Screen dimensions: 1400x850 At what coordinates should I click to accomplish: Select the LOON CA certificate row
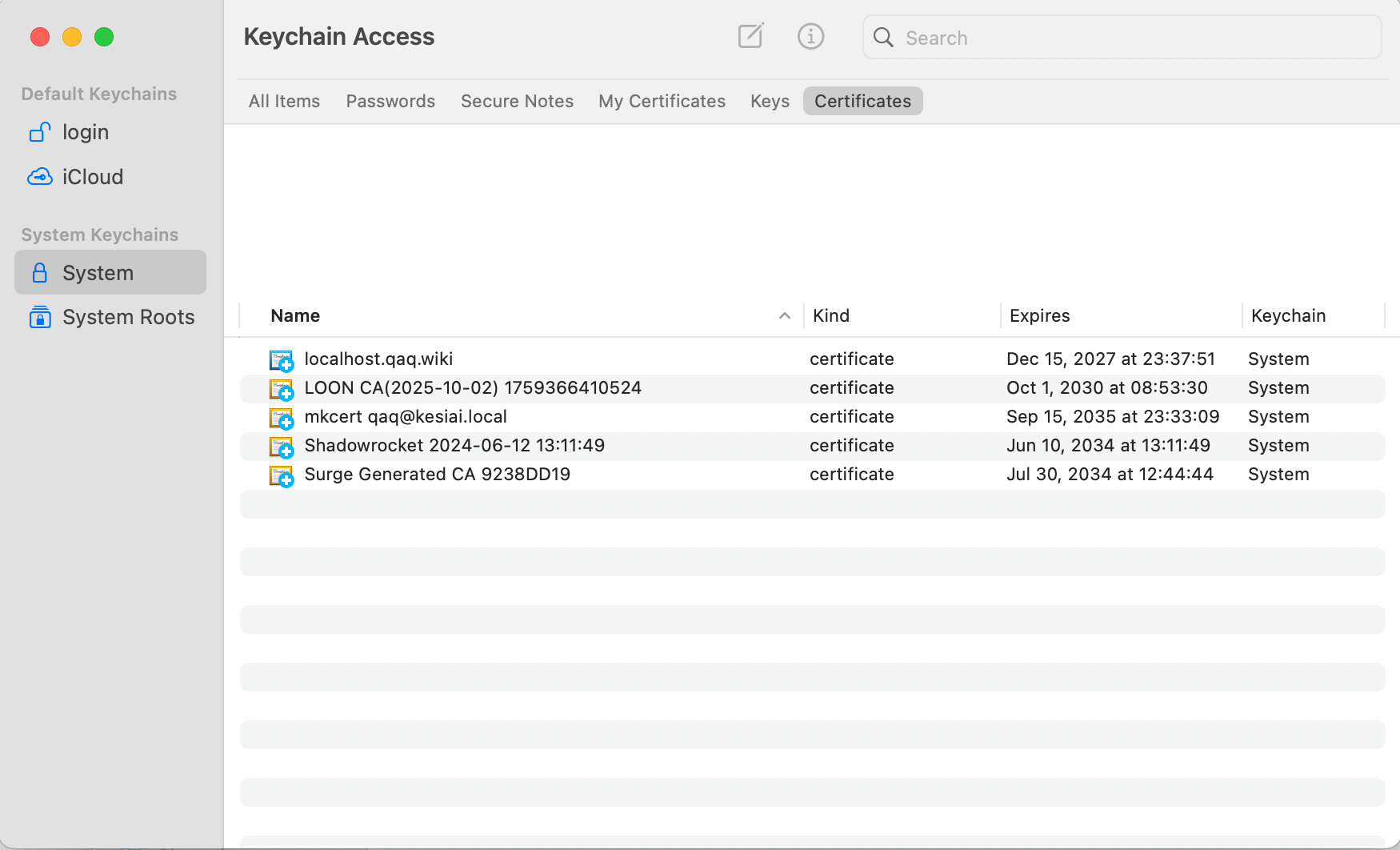click(812, 388)
